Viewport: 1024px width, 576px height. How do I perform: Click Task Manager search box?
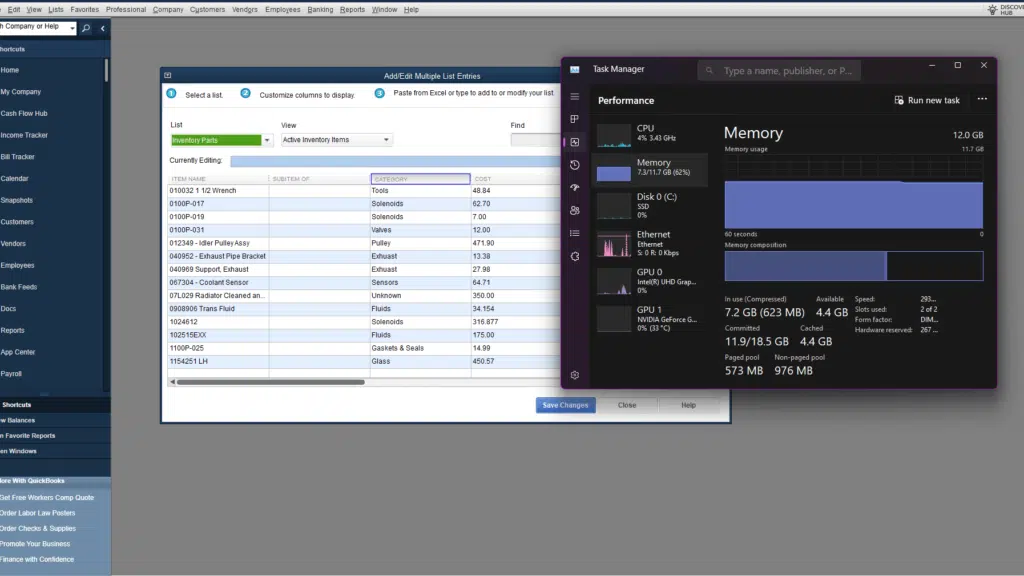[x=779, y=71]
